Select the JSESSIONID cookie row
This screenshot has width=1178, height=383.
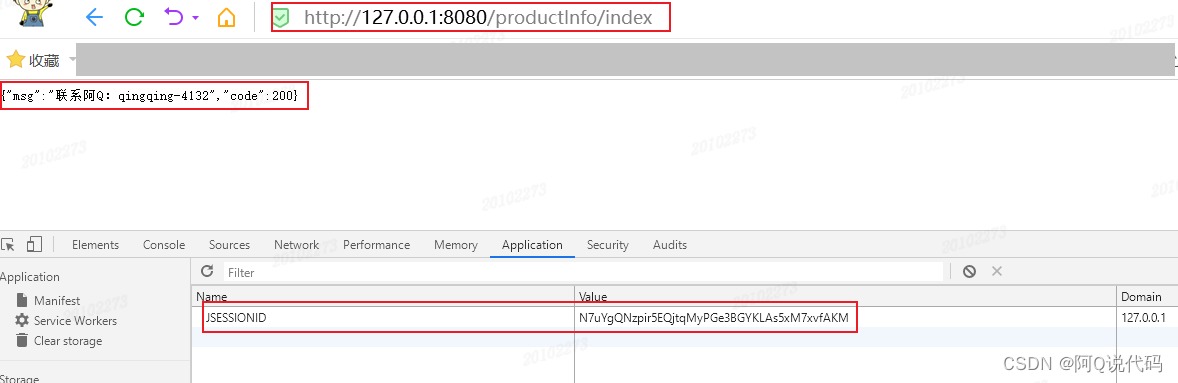pyautogui.click(x=684, y=318)
